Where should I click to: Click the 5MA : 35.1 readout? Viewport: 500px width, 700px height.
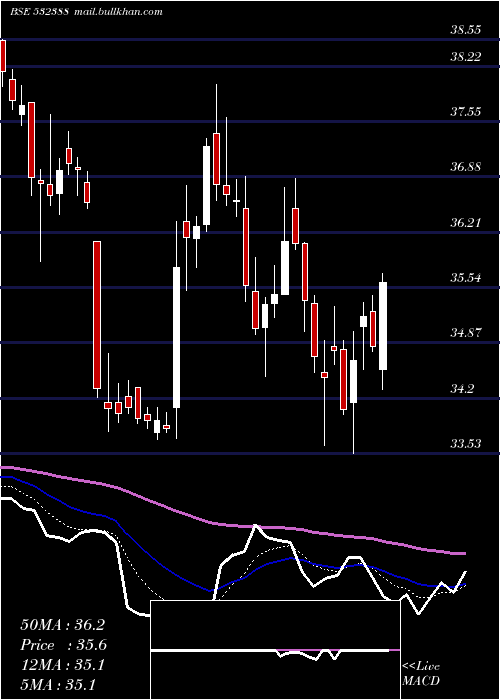(58, 685)
